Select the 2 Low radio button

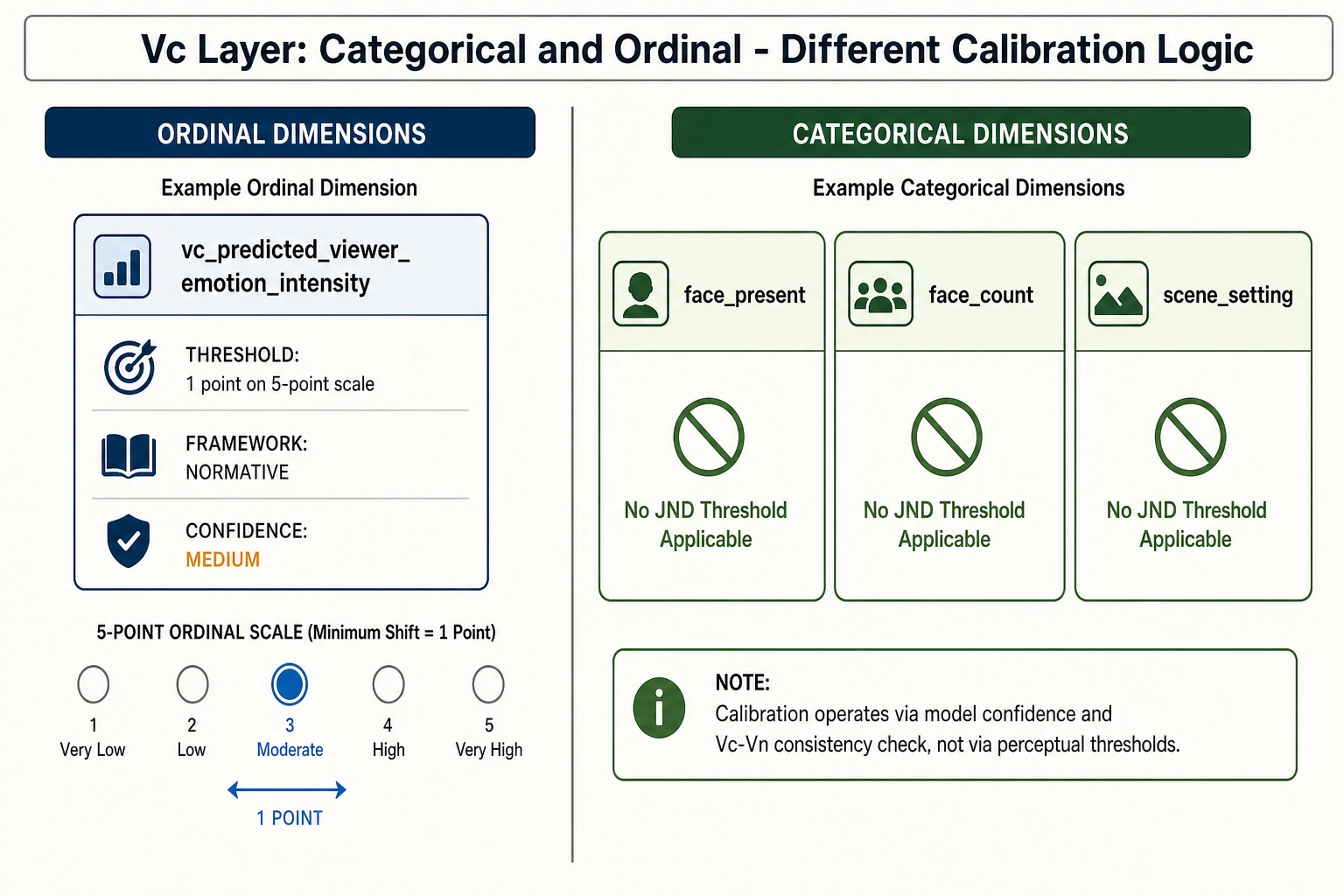click(x=192, y=685)
